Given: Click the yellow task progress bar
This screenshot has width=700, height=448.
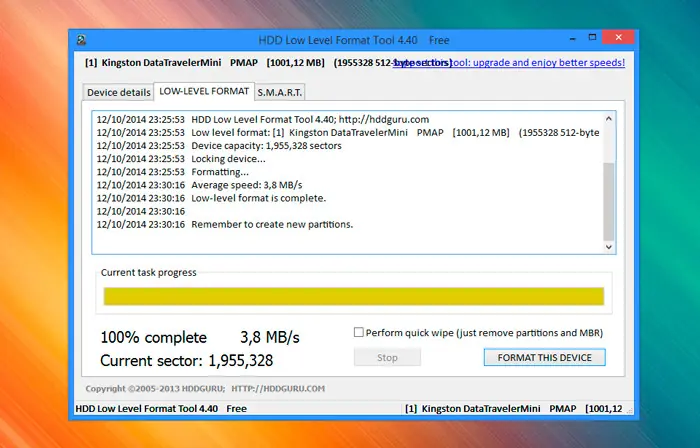Looking at the screenshot, I should coord(354,296).
